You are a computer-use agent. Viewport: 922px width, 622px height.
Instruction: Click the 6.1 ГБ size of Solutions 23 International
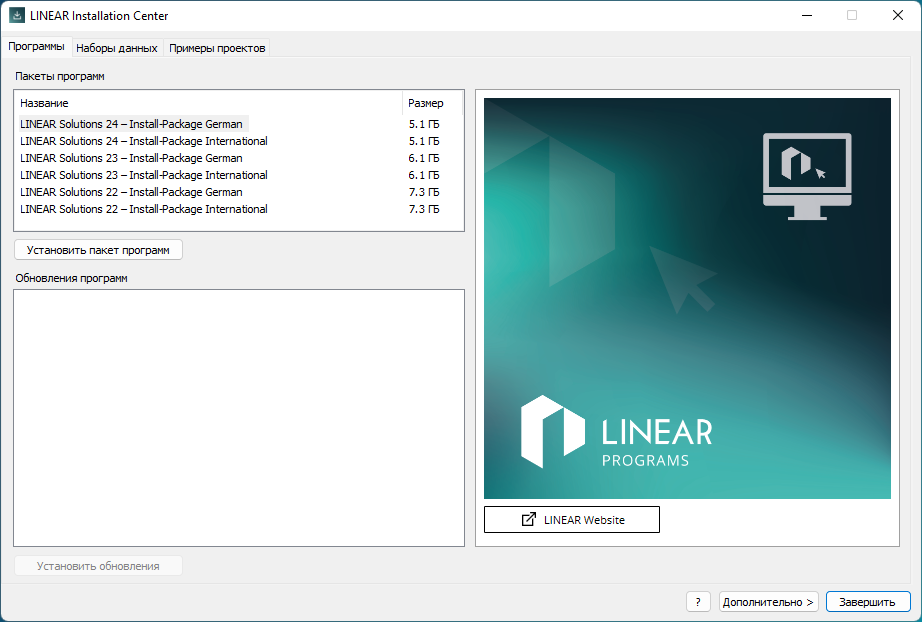pyautogui.click(x=424, y=175)
